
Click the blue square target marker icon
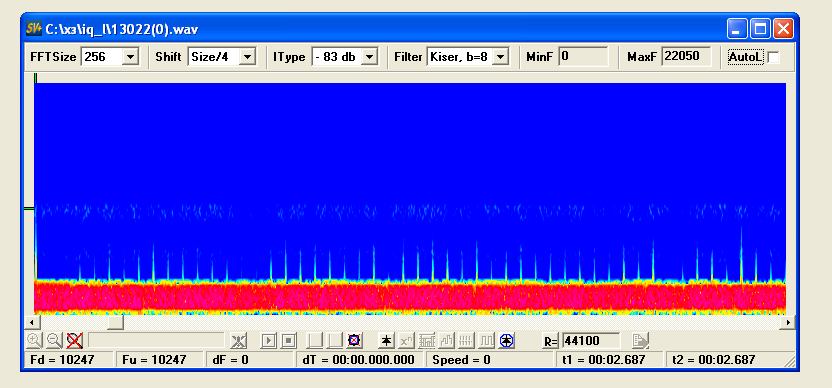(354, 340)
